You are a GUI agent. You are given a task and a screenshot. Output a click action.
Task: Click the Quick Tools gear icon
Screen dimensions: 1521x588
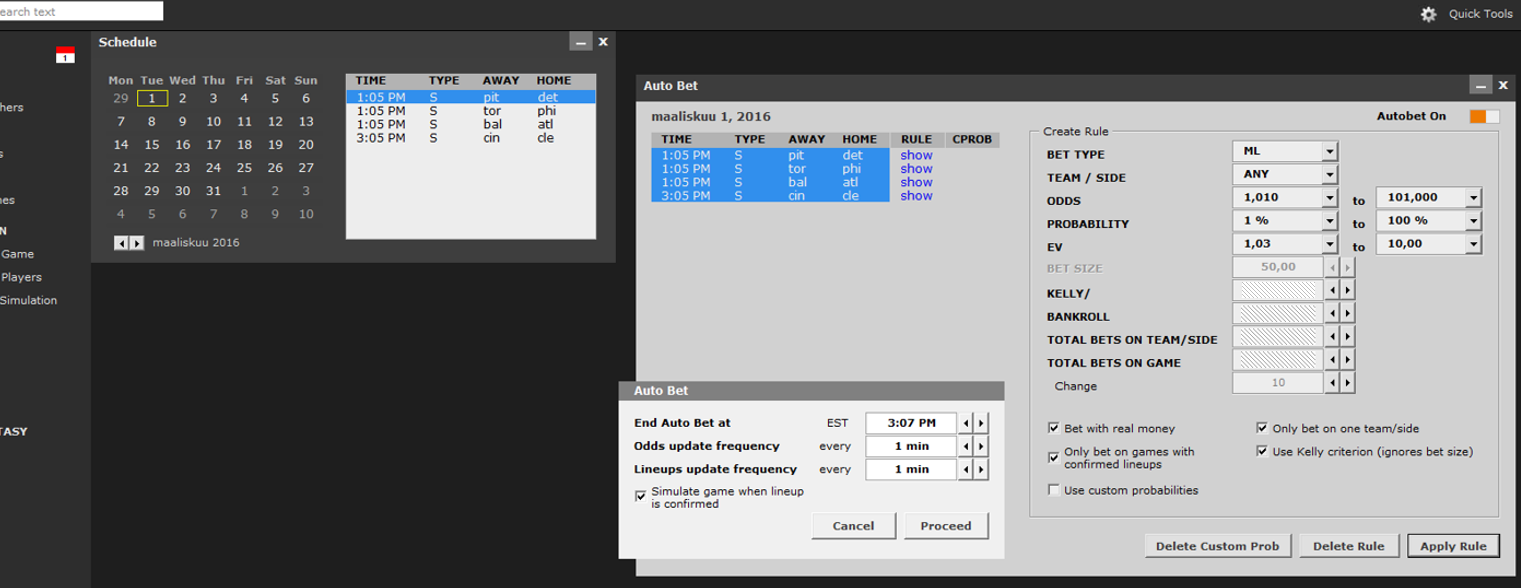(1428, 14)
